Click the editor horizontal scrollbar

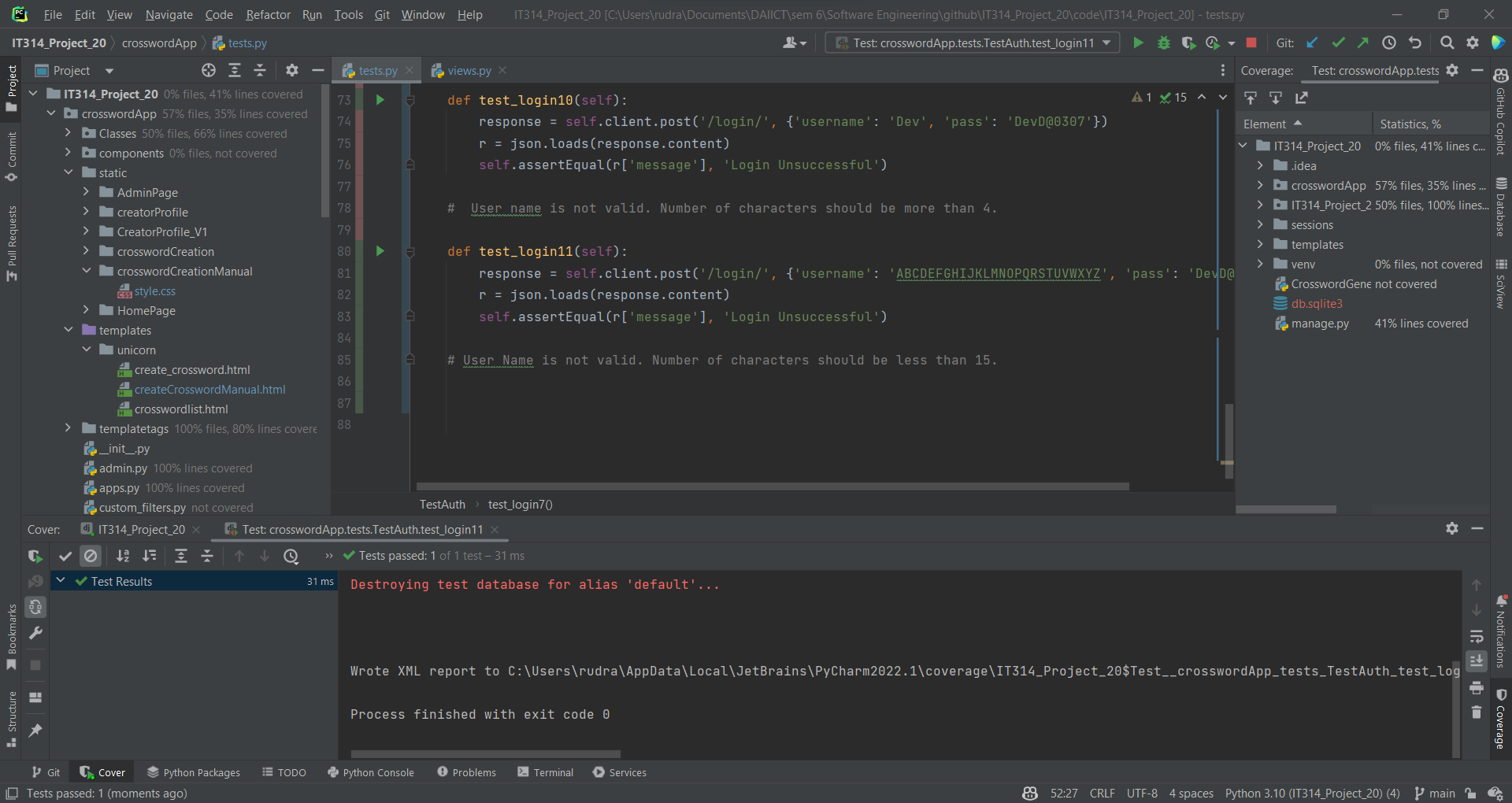click(773, 487)
